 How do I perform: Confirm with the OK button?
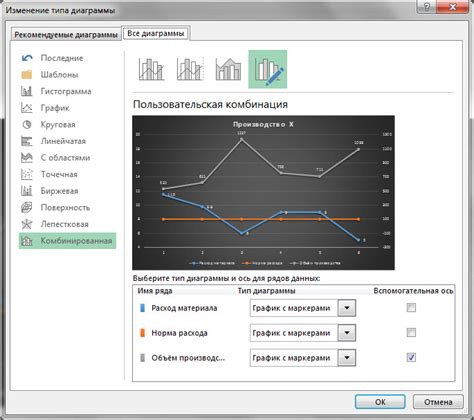point(380,402)
